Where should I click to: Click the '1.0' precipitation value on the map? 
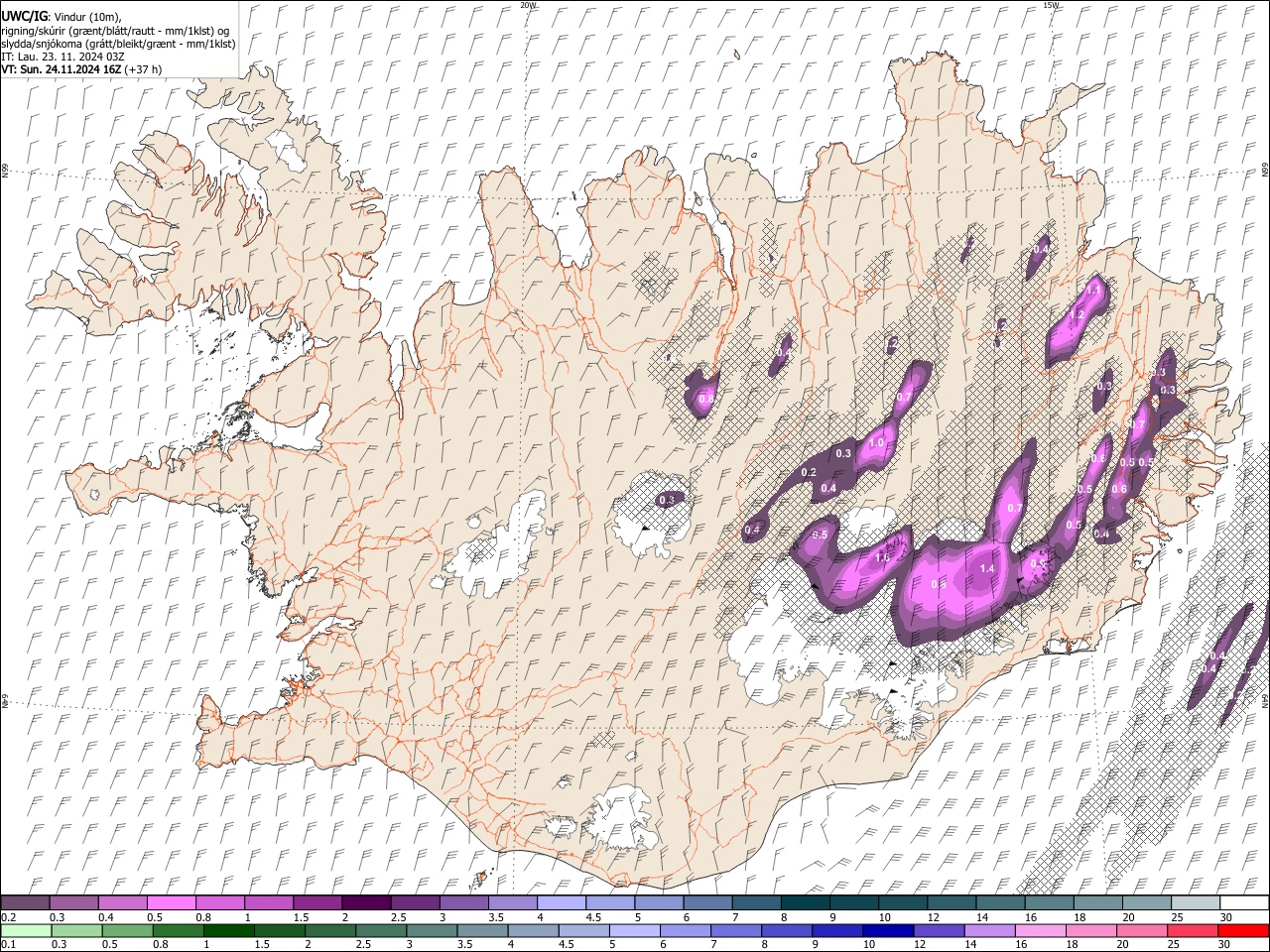[877, 443]
